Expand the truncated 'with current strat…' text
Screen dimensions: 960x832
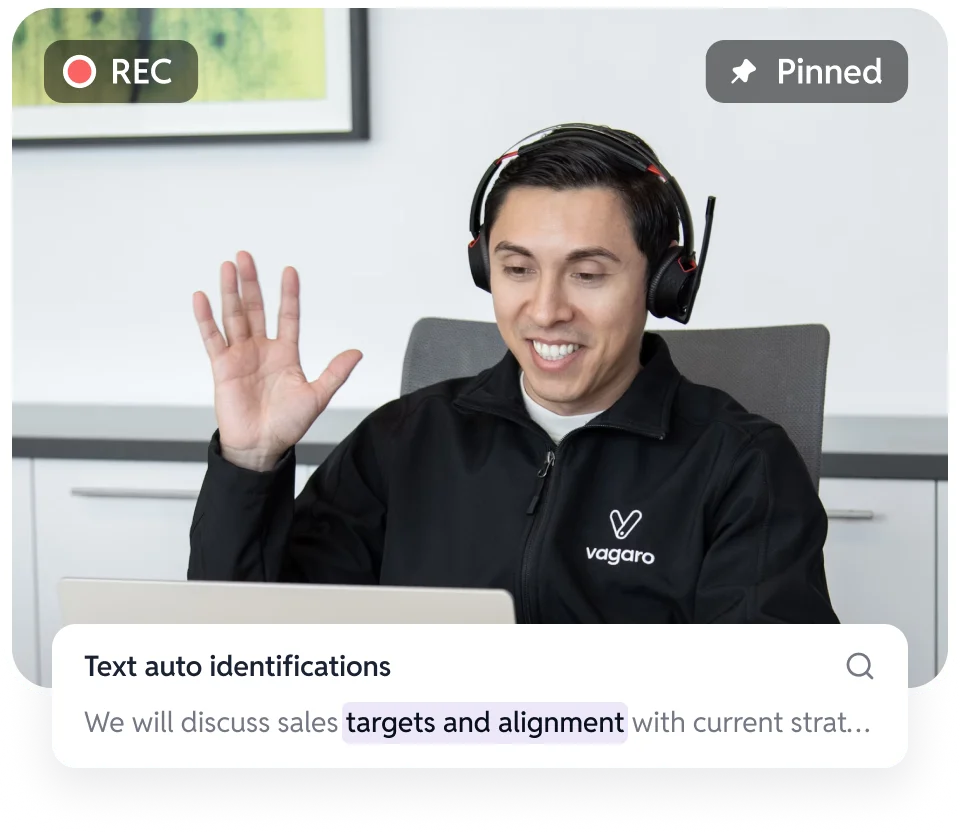pos(750,722)
